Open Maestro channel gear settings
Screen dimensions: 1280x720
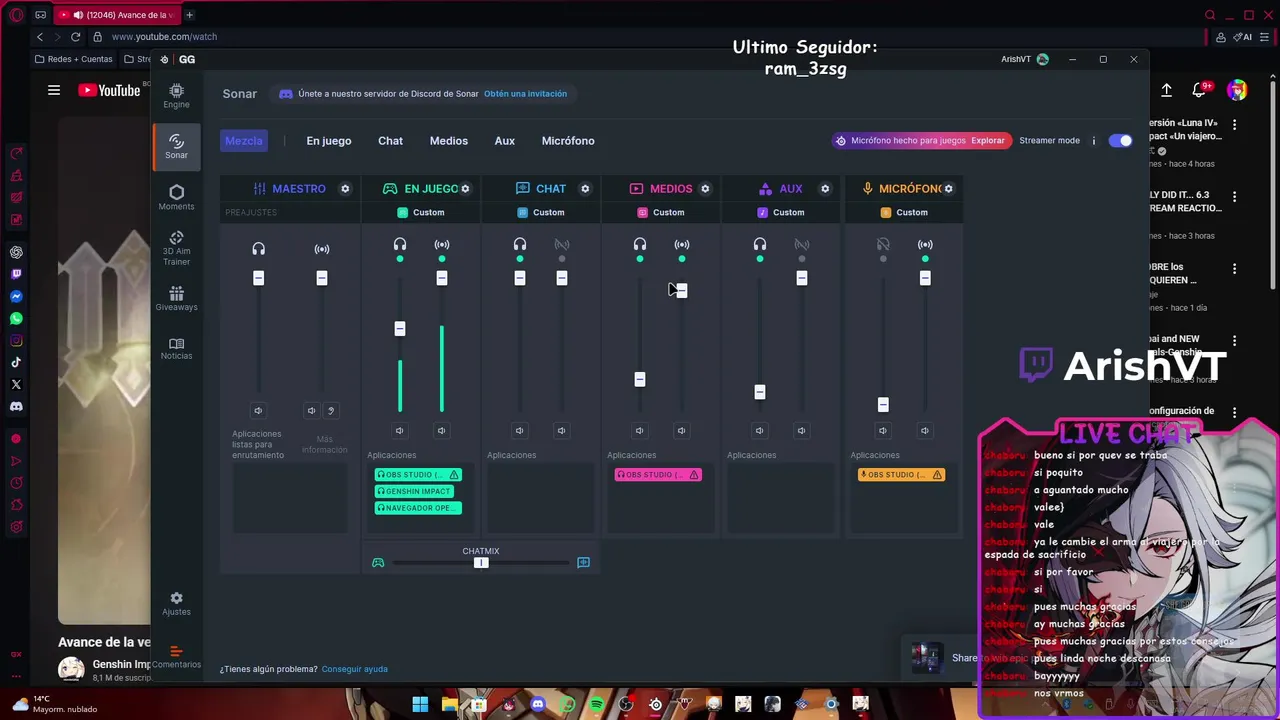tap(345, 188)
